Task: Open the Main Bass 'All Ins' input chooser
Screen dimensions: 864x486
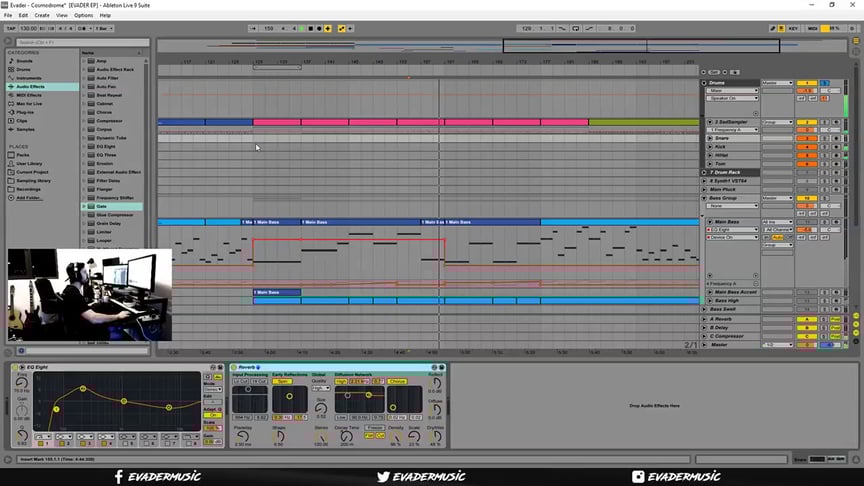Action: click(777, 222)
